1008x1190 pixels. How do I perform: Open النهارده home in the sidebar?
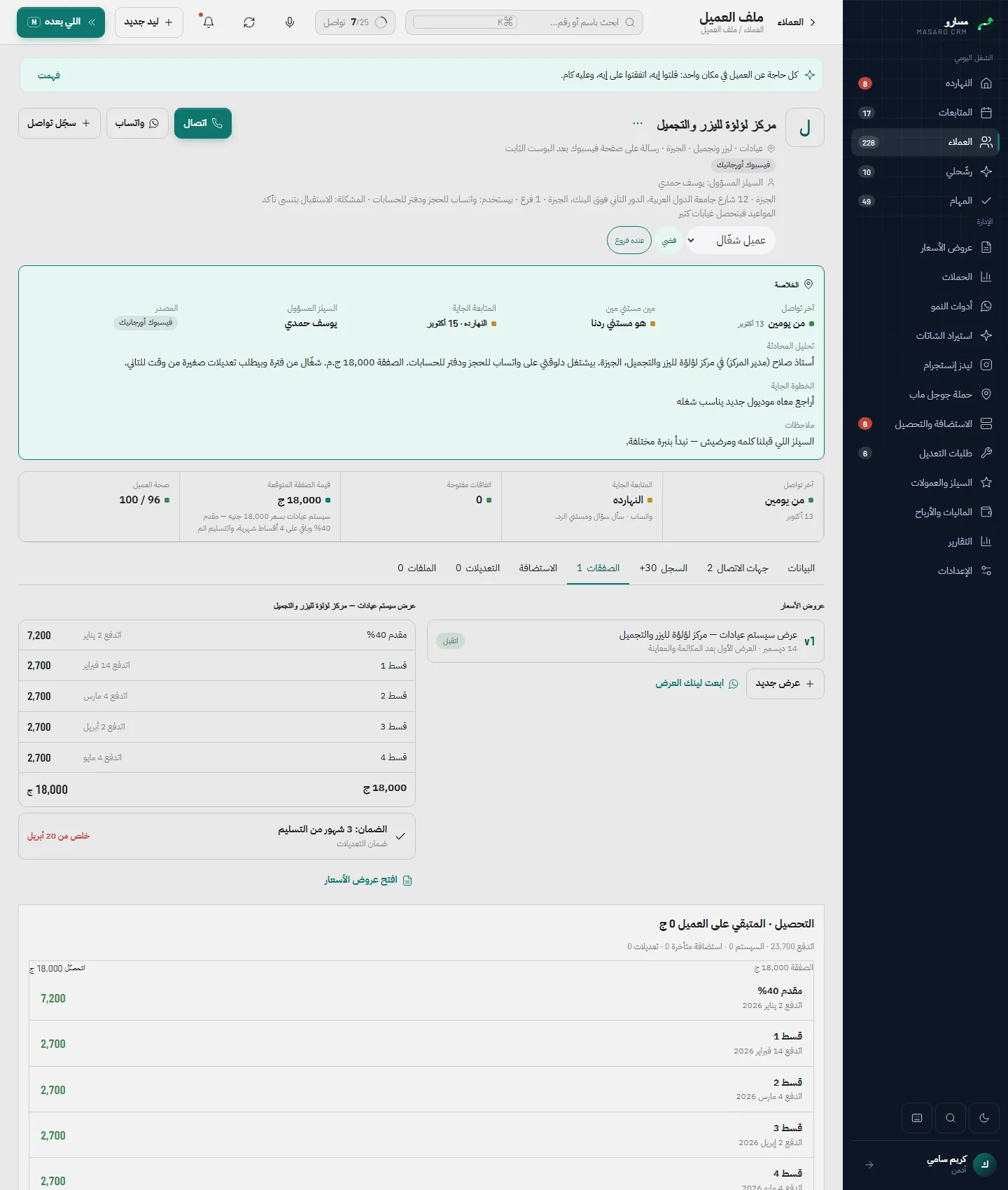coord(925,83)
